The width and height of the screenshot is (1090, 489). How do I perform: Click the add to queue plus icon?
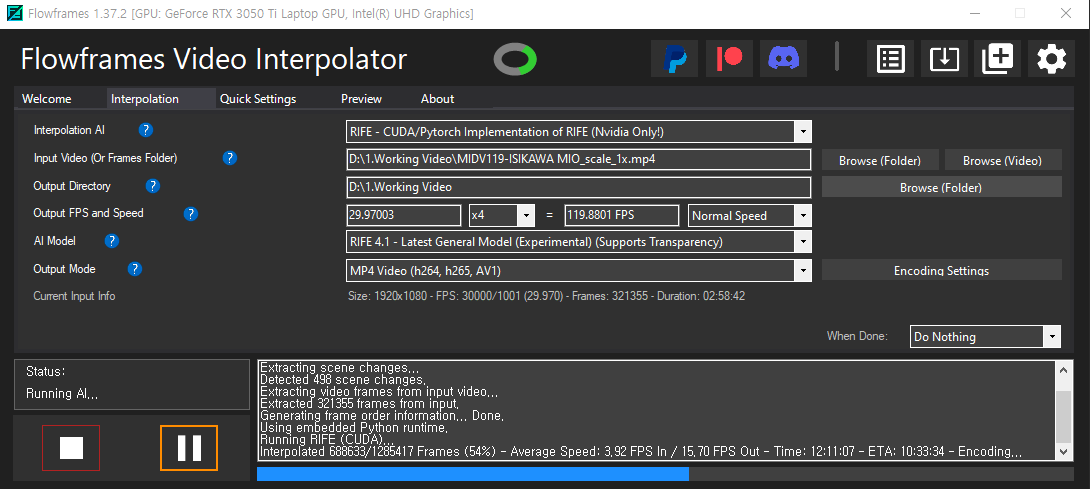(998, 58)
